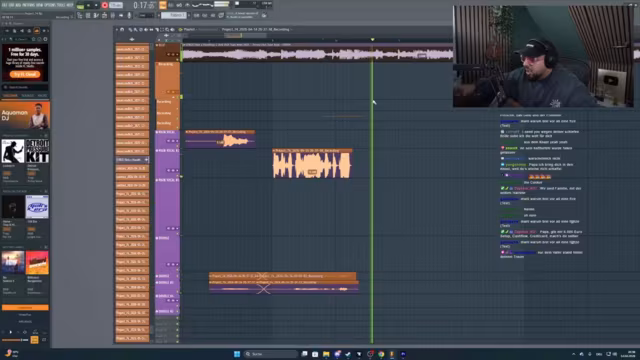Open the Pattern 1 selector dropdown
Image resolution: width=640 pixels, height=360 pixels.
coord(173,15)
